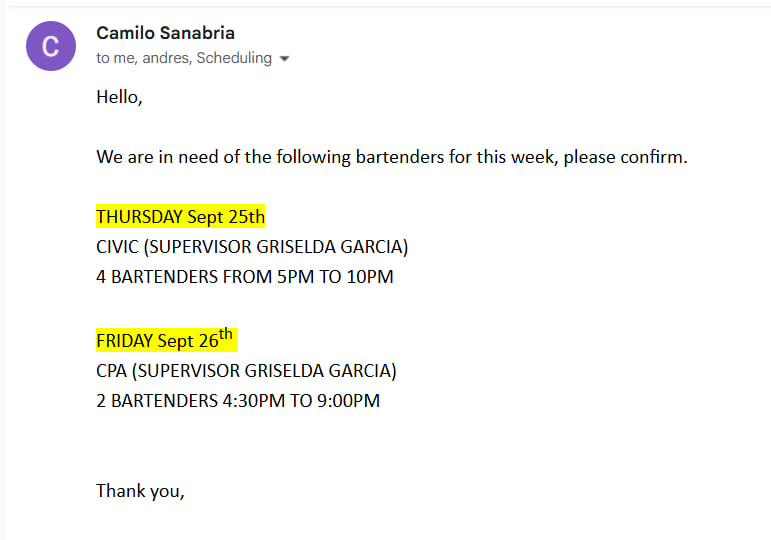771x540 pixels.
Task: Click highlighted "THURSDAY Sept 25th" heading
Action: tap(180, 217)
